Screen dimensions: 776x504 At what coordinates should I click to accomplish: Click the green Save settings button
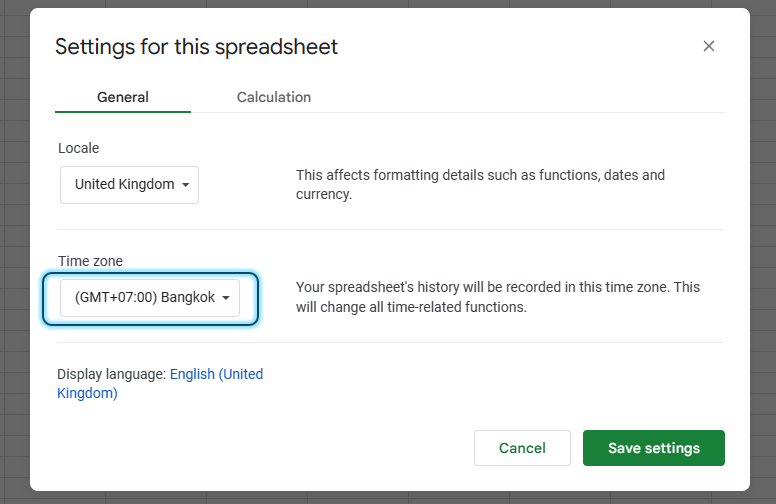(653, 448)
